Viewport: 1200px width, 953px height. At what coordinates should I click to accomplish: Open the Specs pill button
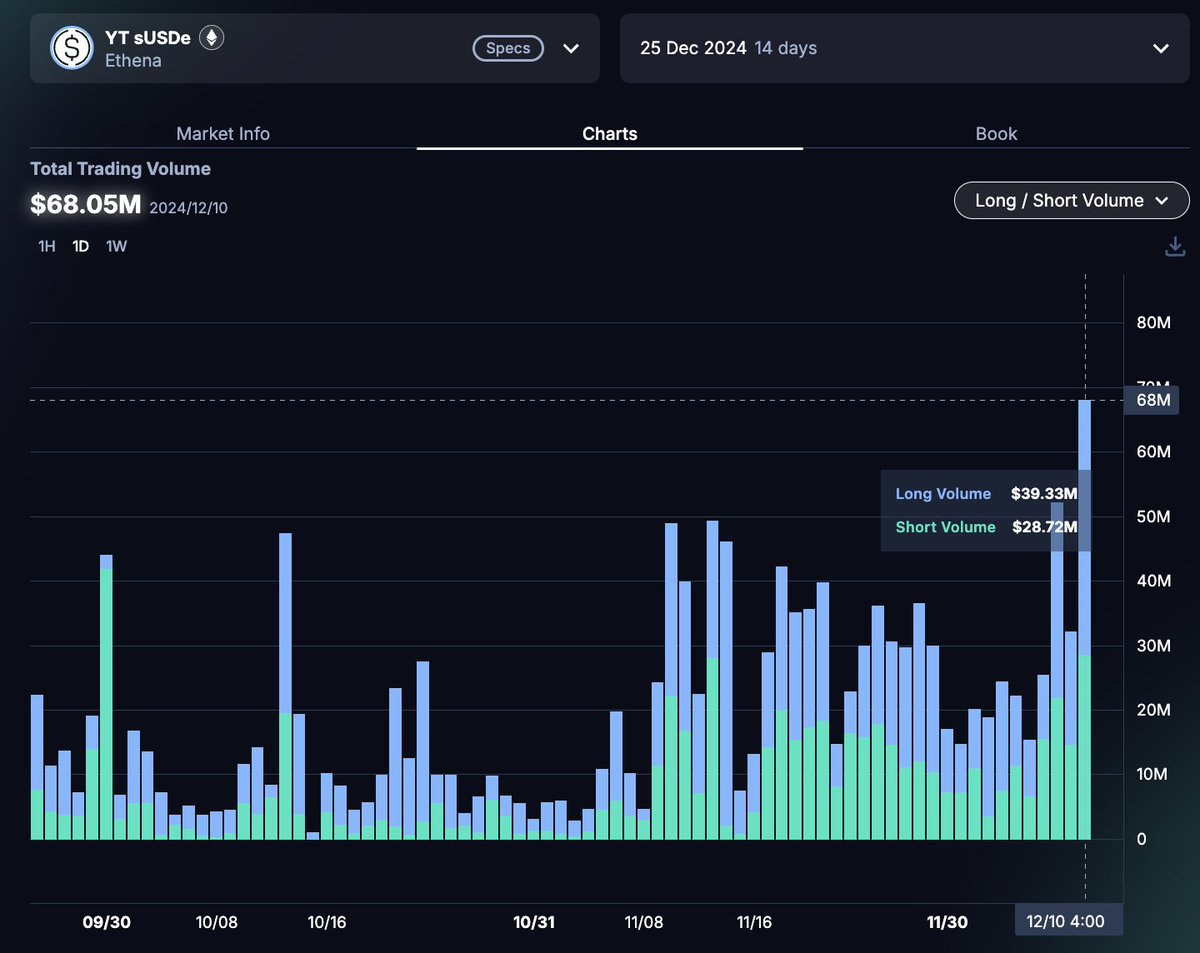(x=508, y=48)
